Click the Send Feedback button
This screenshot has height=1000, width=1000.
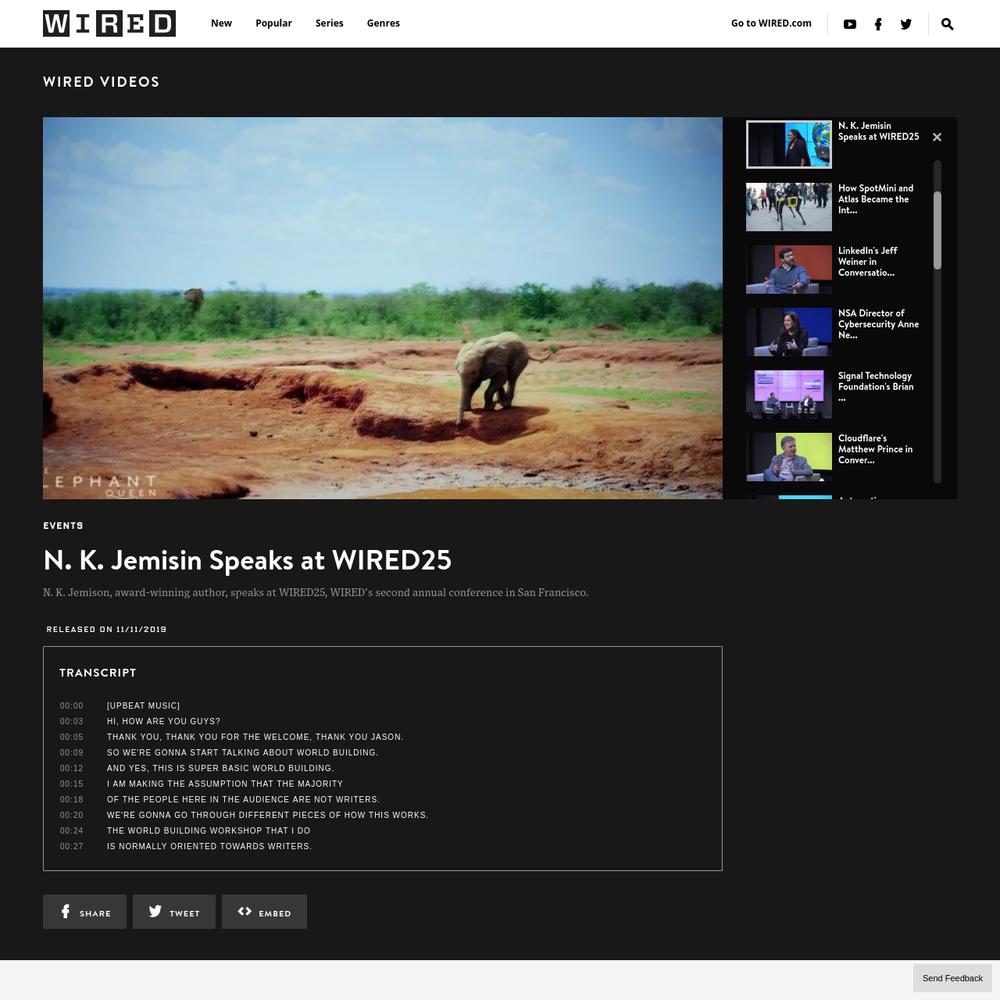(952, 978)
